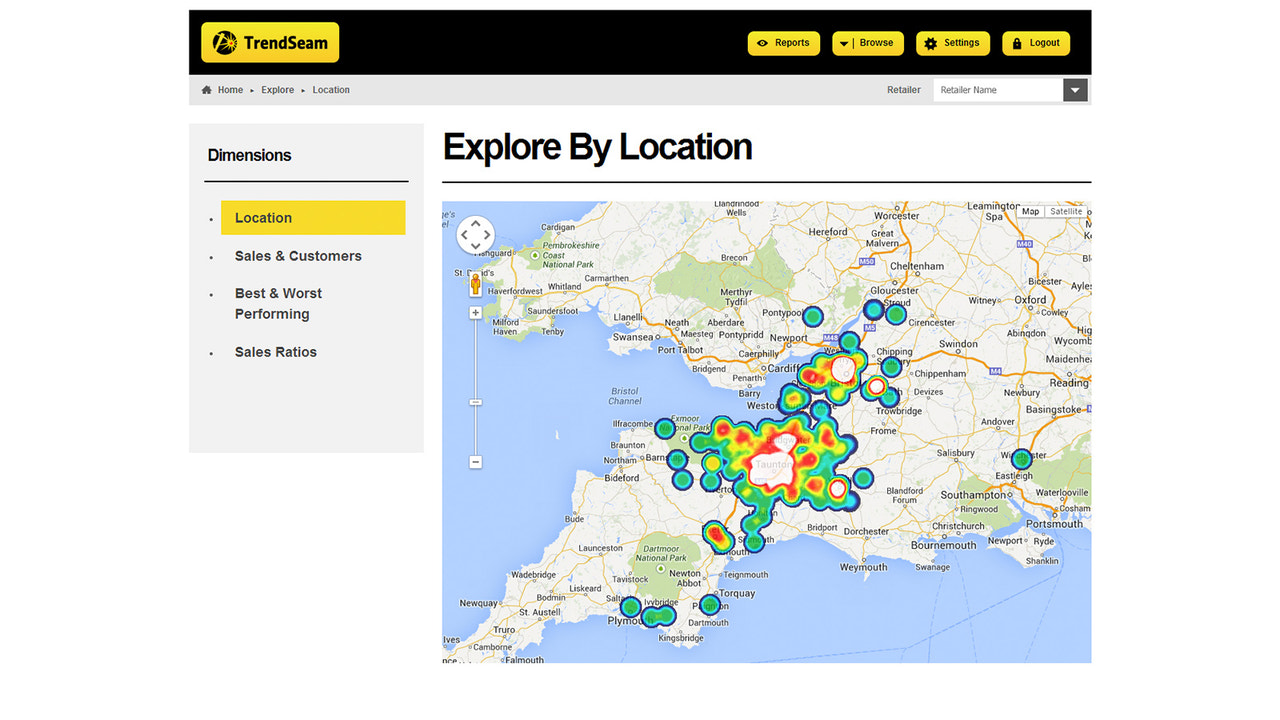Click the Sales Ratios sidebar entry
Screen dimensions: 1280x720
[x=275, y=352]
